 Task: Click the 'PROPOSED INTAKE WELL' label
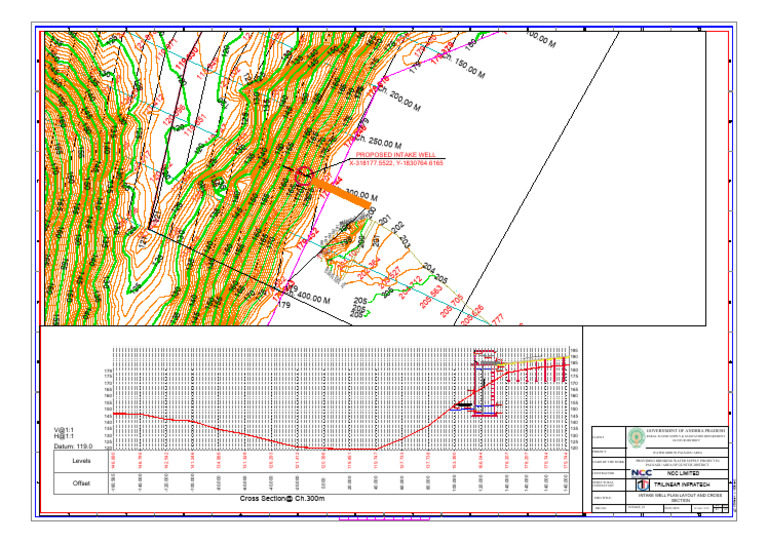coord(395,155)
